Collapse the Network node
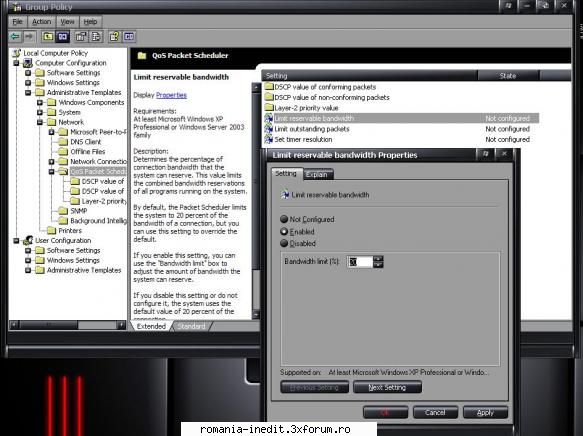Viewport: 583px width, 436px height. [40, 122]
